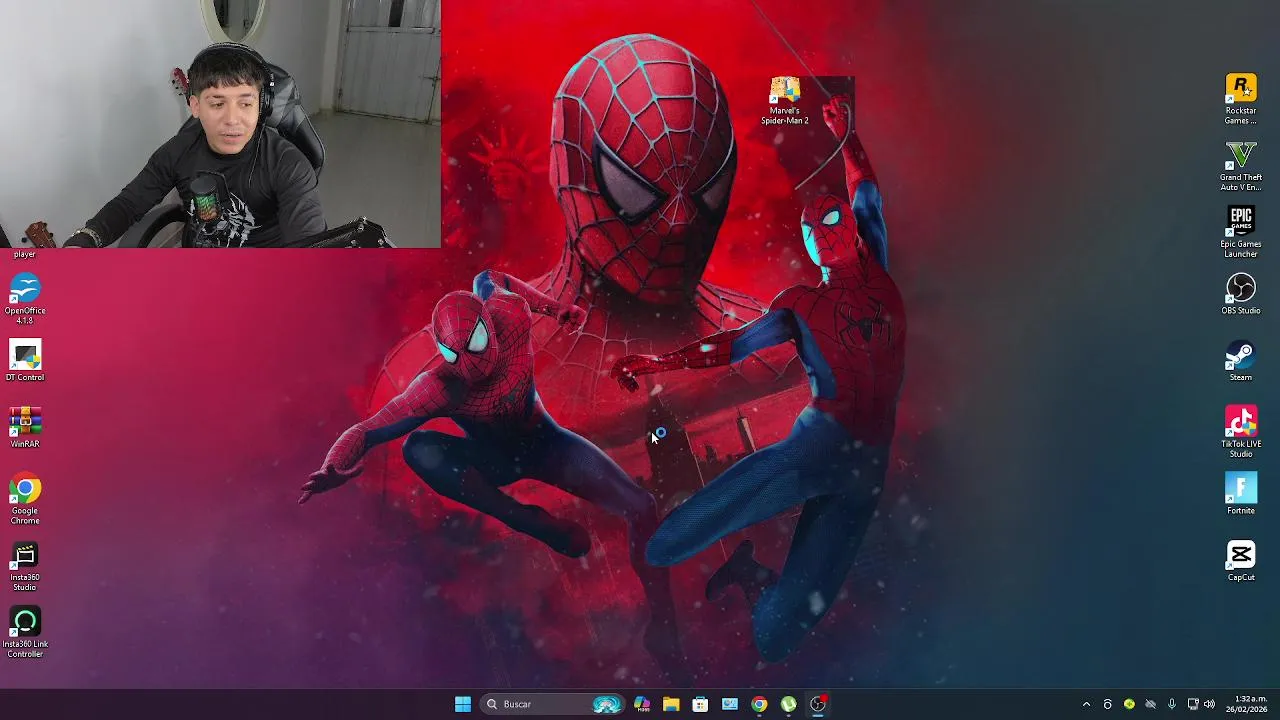Image resolution: width=1280 pixels, height=720 pixels.
Task: Launch Steam from the desktop
Action: point(1240,361)
